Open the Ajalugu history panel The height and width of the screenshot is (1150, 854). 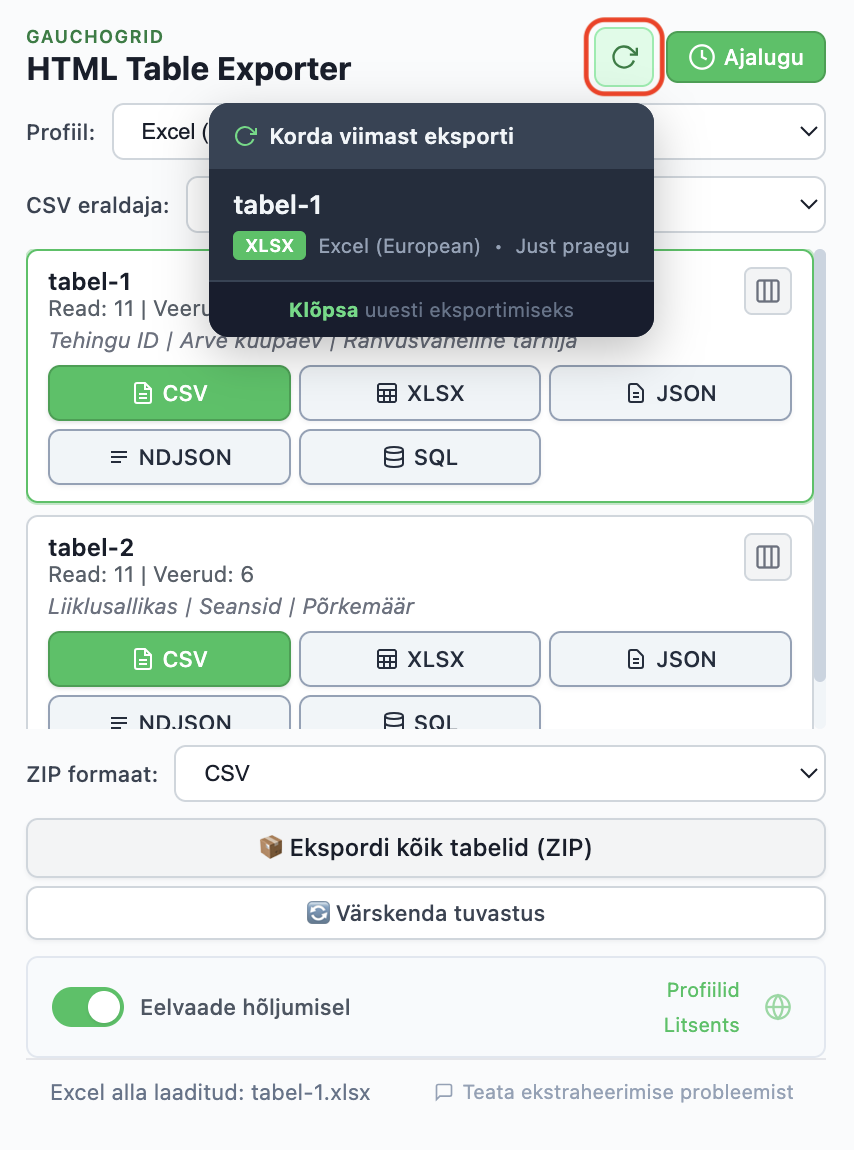[x=746, y=57]
